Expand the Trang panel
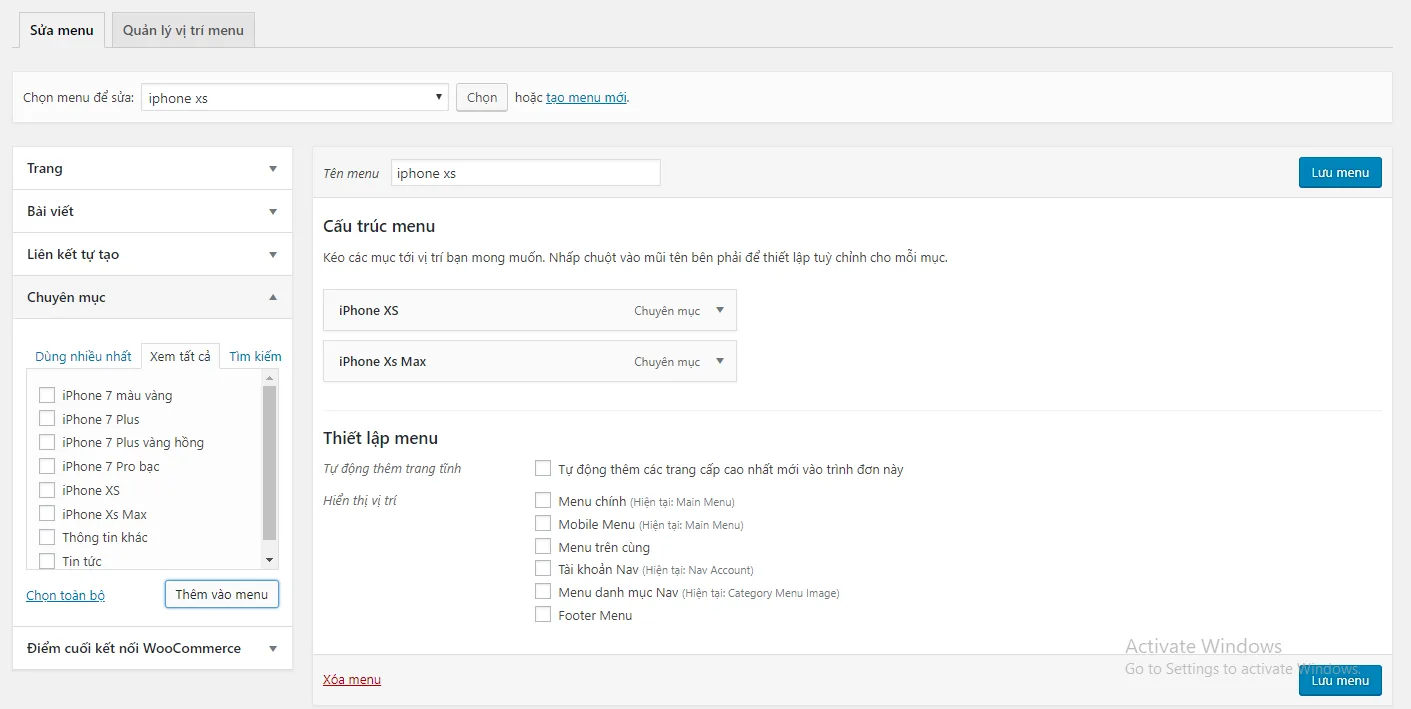 [x=152, y=168]
